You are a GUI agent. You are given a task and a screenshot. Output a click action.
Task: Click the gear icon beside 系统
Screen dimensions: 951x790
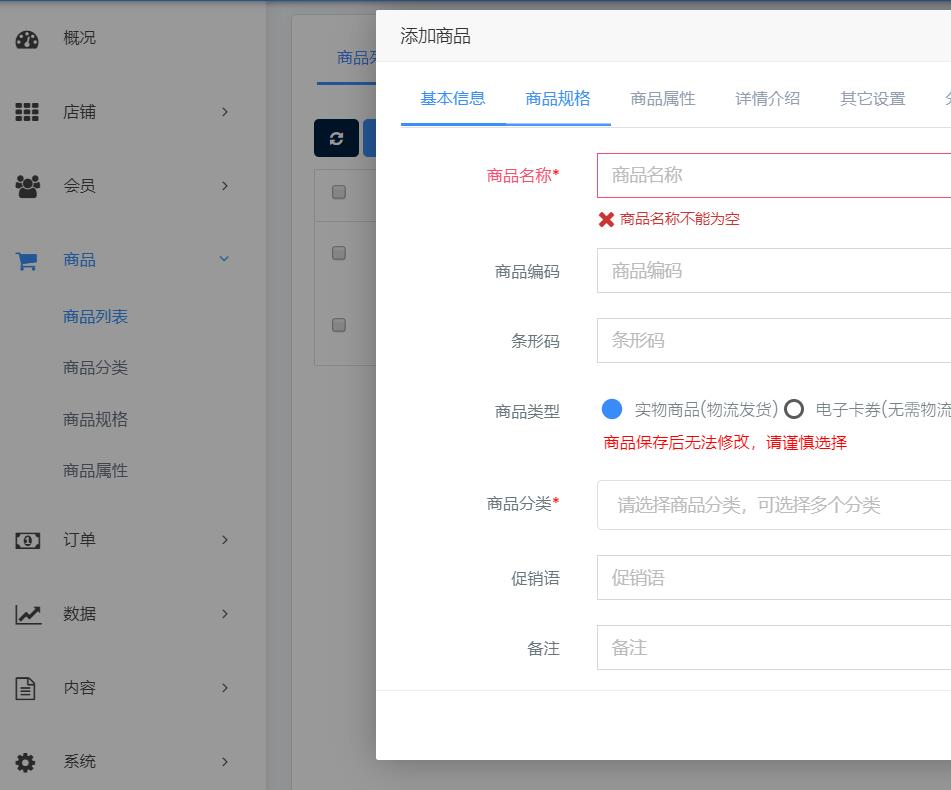click(x=25, y=762)
